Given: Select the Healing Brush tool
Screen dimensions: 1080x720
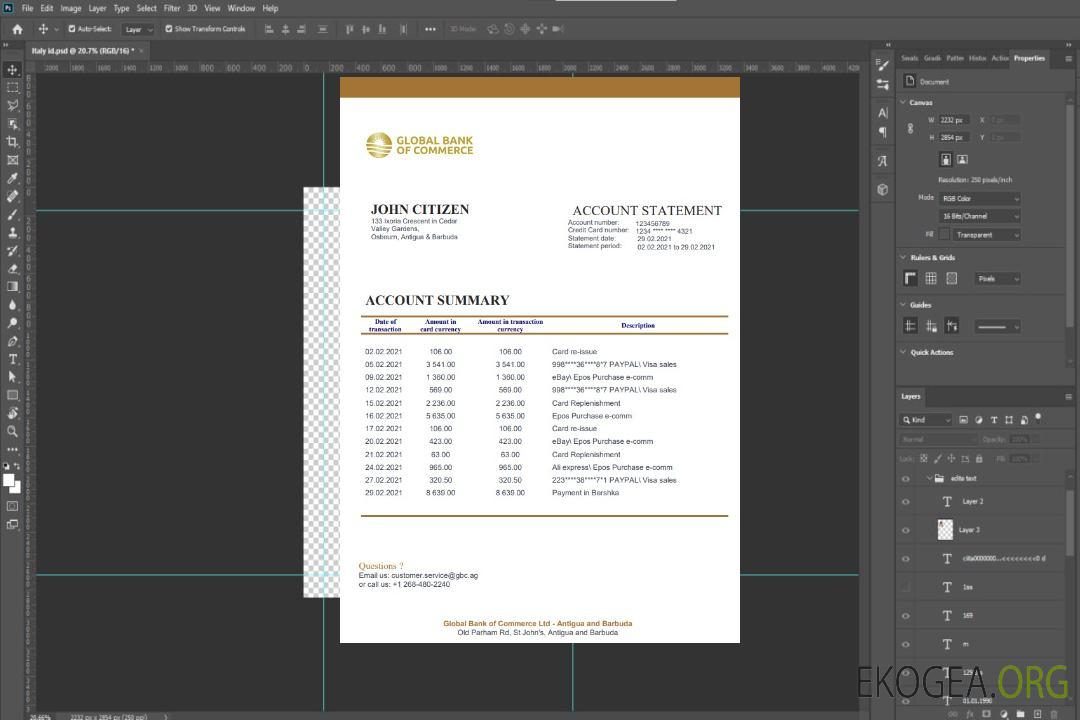Looking at the screenshot, I should click(12, 196).
